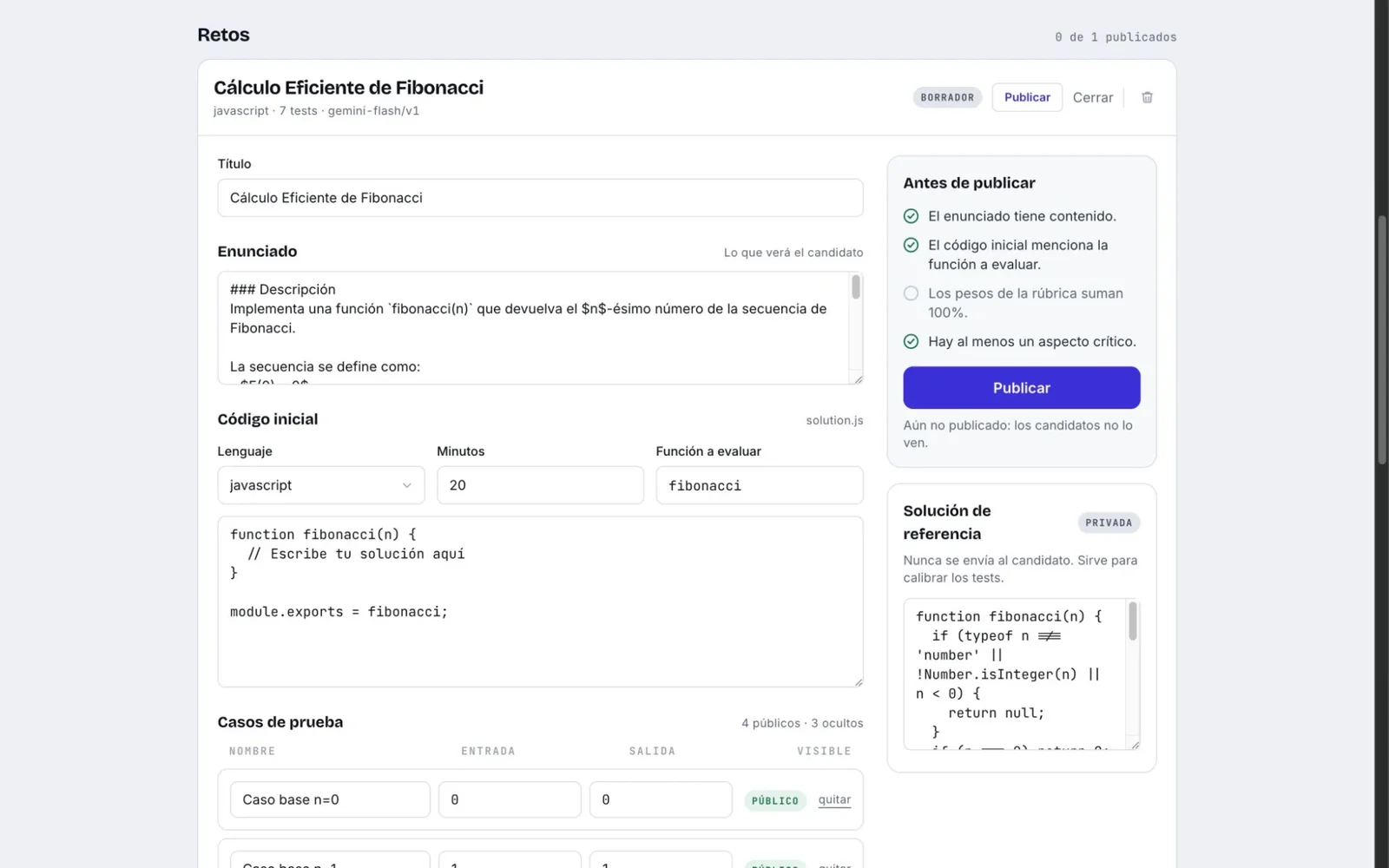Click the 'solution.js' filename label
This screenshot has height=868, width=1389.
(x=834, y=420)
